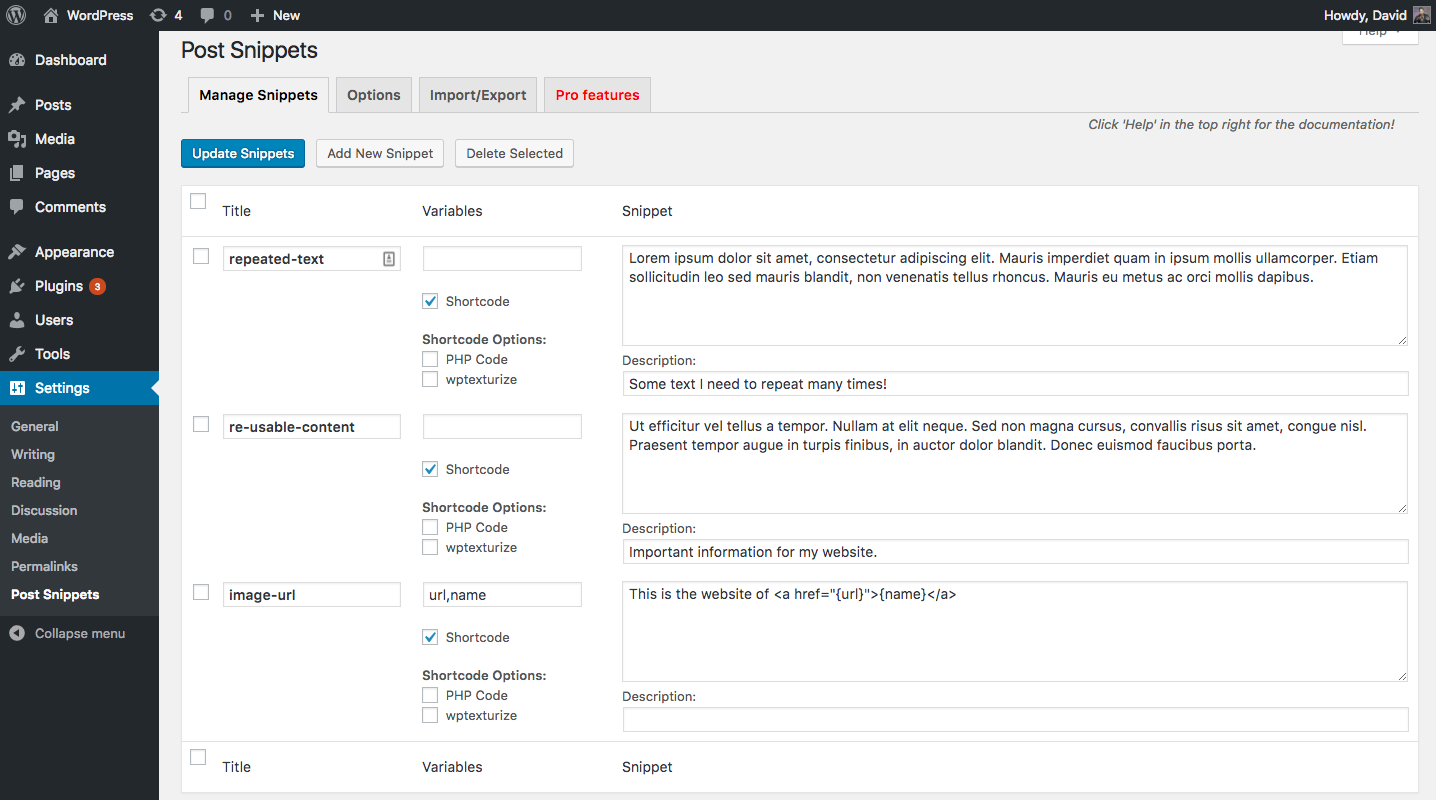Open the updates icon showing 4
The height and width of the screenshot is (800, 1436).
[x=158, y=15]
